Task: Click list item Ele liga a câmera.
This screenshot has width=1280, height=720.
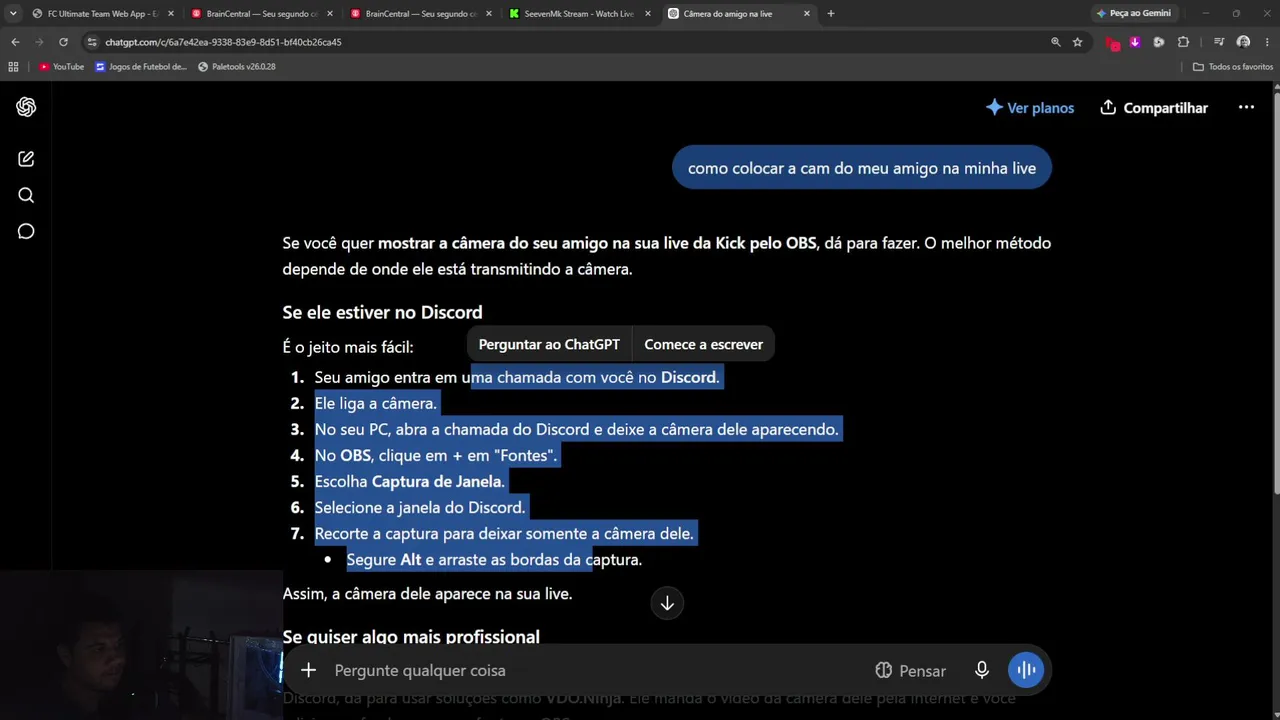Action: (x=376, y=403)
